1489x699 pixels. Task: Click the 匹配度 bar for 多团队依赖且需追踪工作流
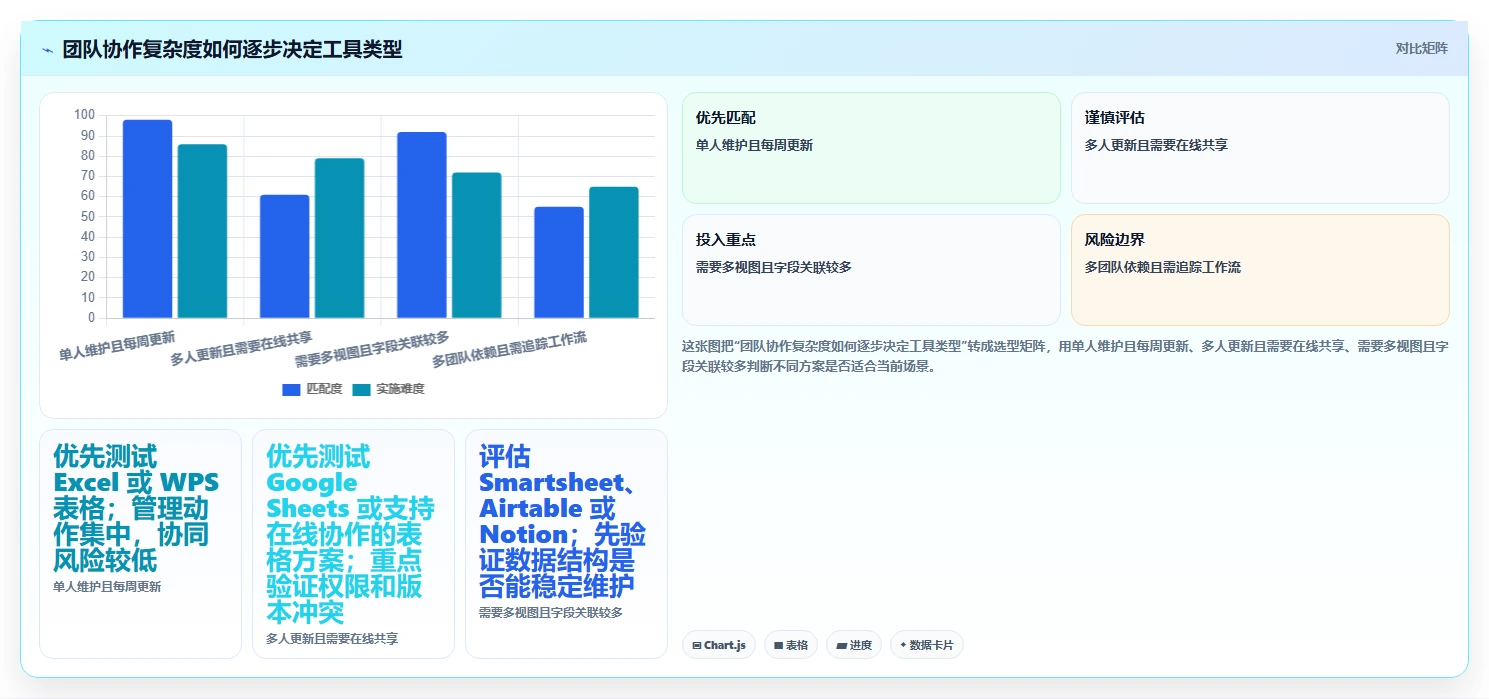[x=559, y=262]
